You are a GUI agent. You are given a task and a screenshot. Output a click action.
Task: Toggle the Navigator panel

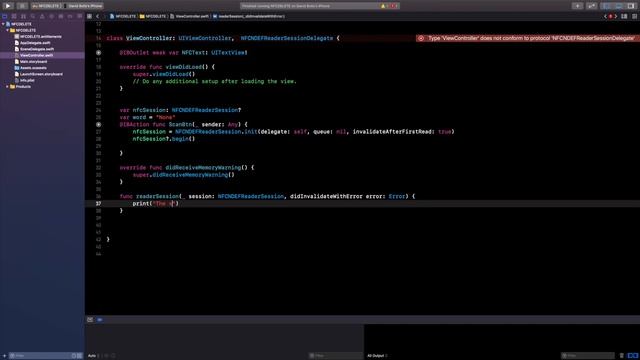(607, 6)
